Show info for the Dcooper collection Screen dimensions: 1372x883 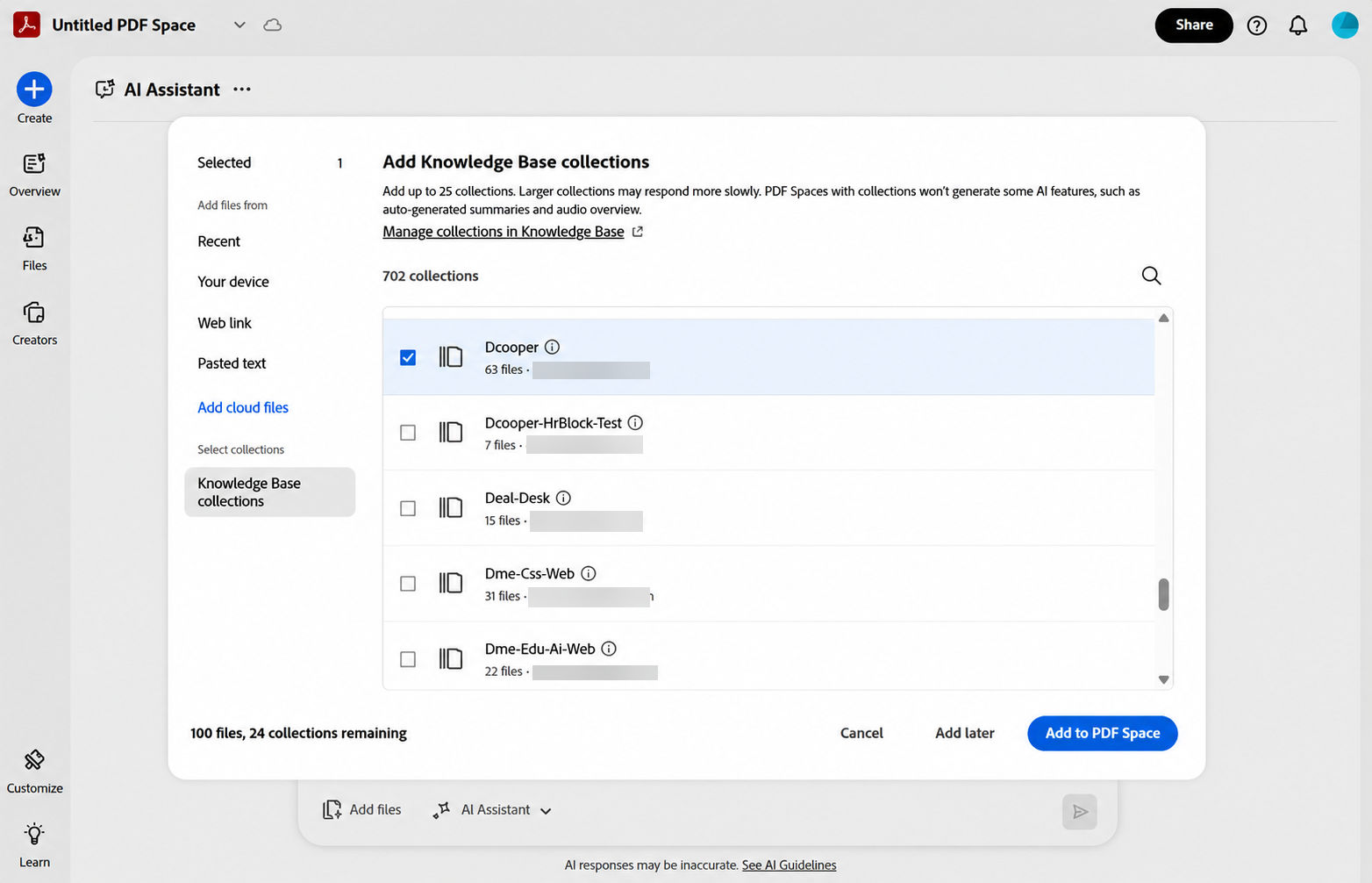tap(552, 347)
